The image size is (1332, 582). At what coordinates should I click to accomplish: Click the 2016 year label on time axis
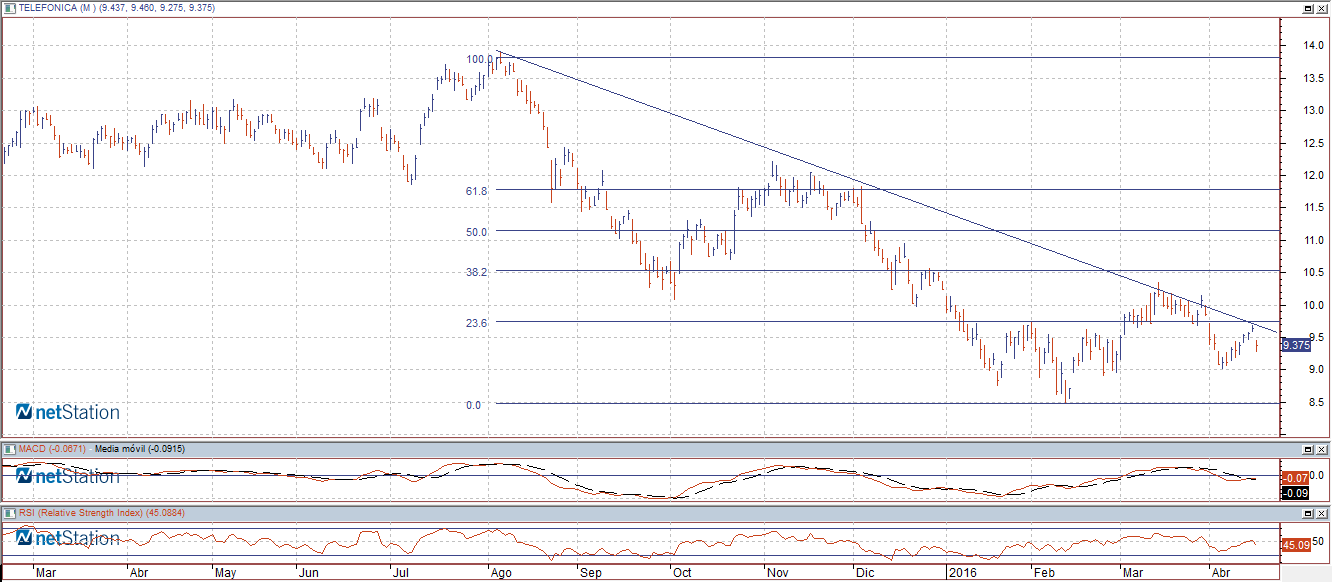pos(962,574)
